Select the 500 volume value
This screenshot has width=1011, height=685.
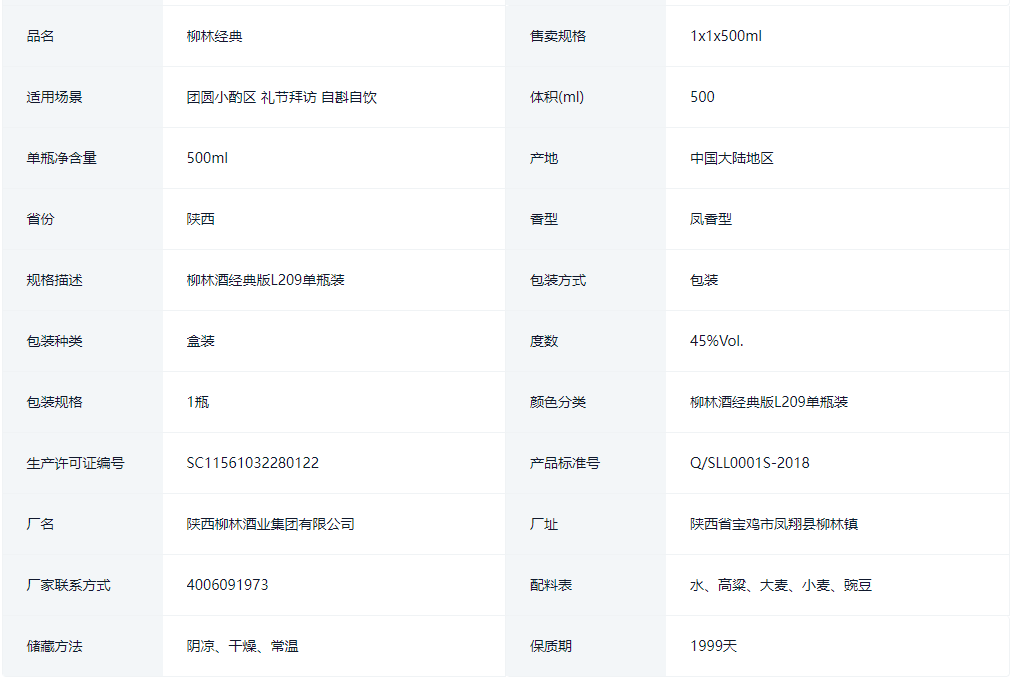702,97
